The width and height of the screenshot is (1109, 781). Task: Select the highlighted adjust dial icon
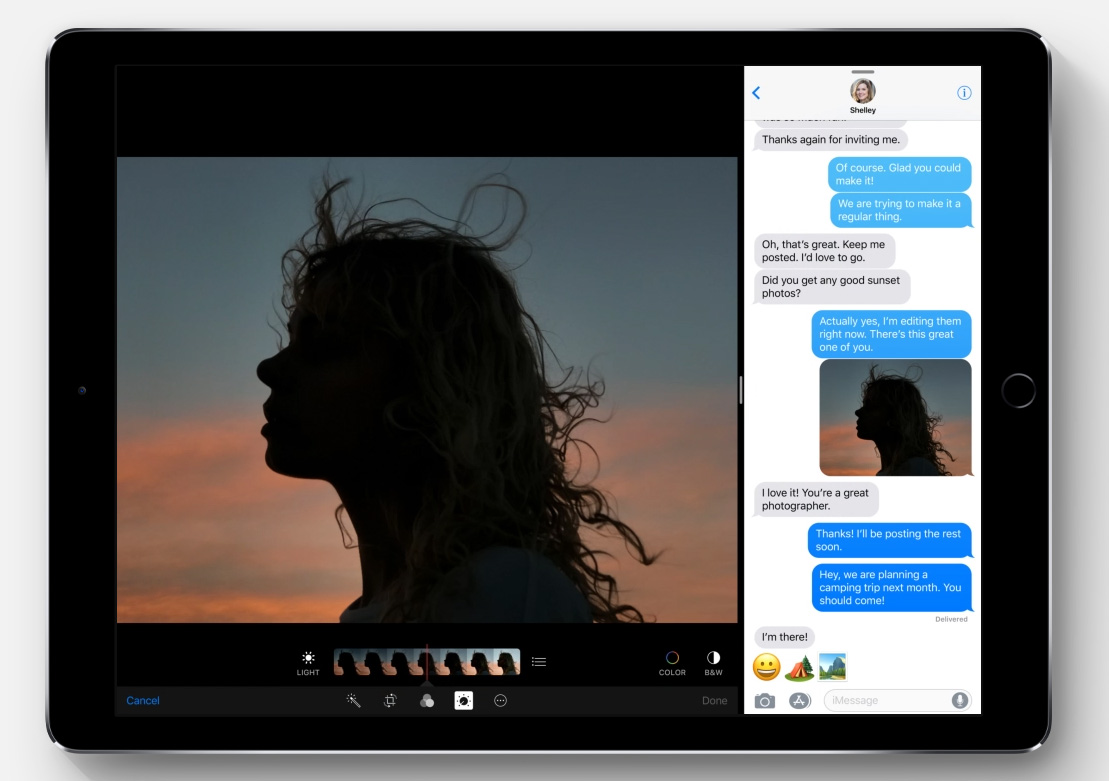point(463,700)
